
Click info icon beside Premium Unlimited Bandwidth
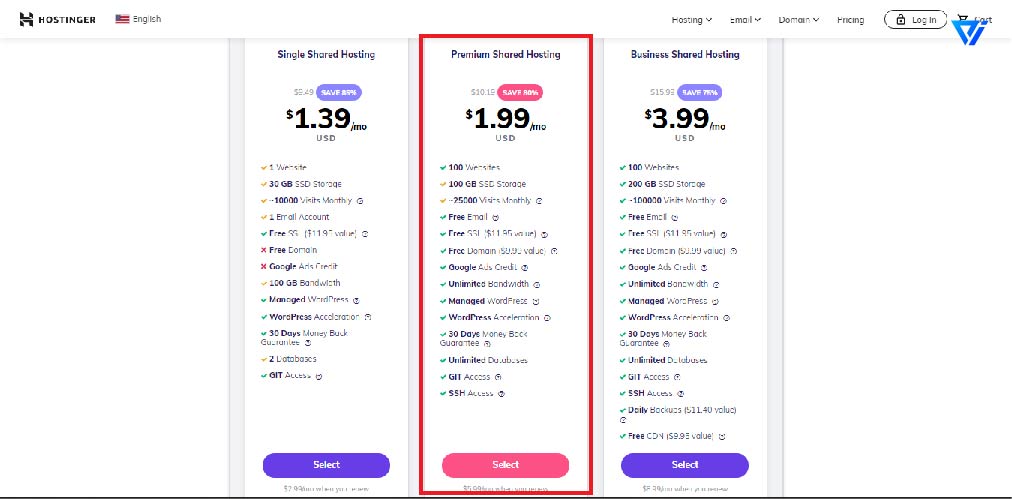pyautogui.click(x=537, y=284)
